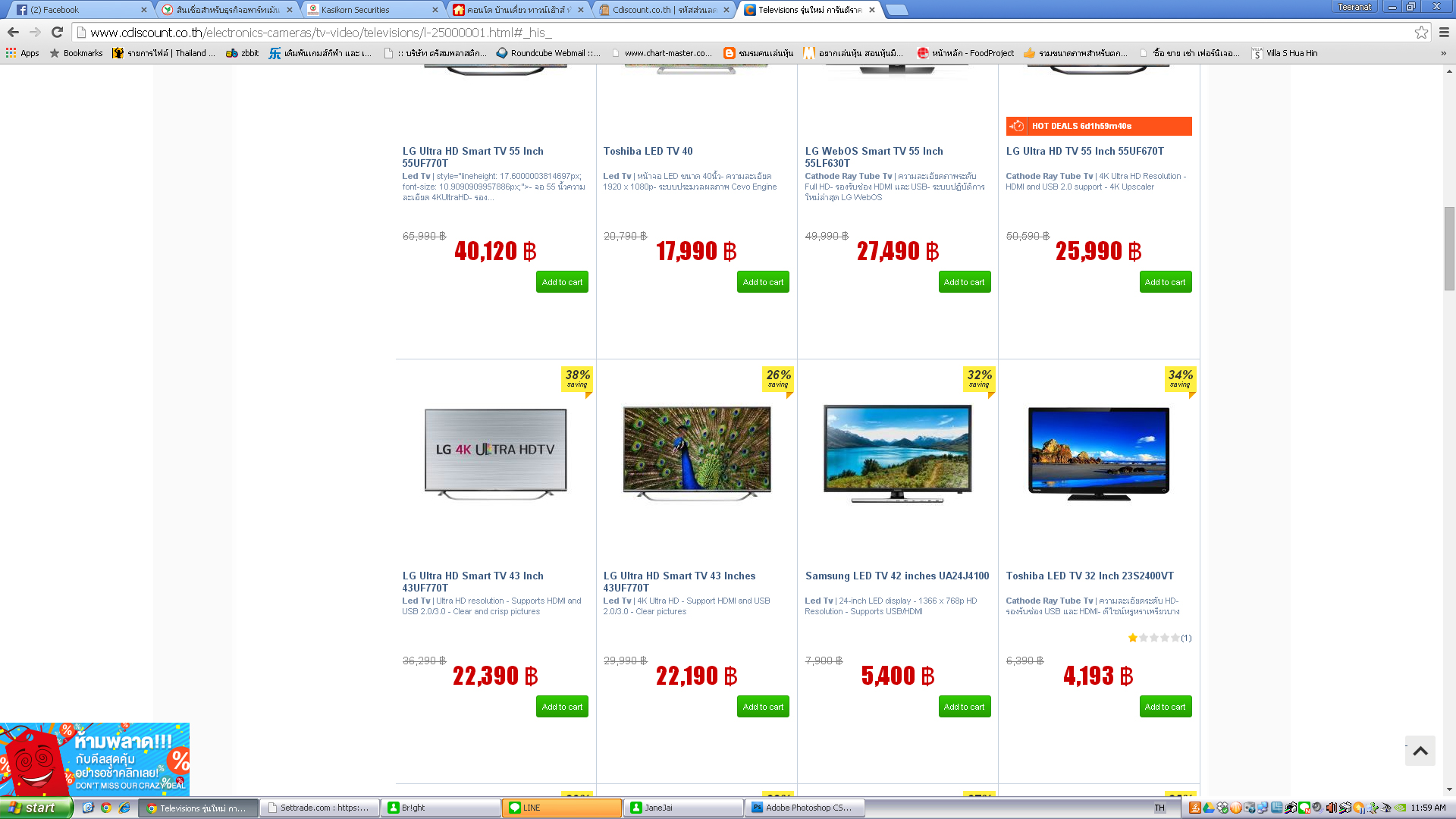Screen dimensions: 1456x819
Task: Click the page vertical scrollbar thumb
Action: (x=1449, y=248)
